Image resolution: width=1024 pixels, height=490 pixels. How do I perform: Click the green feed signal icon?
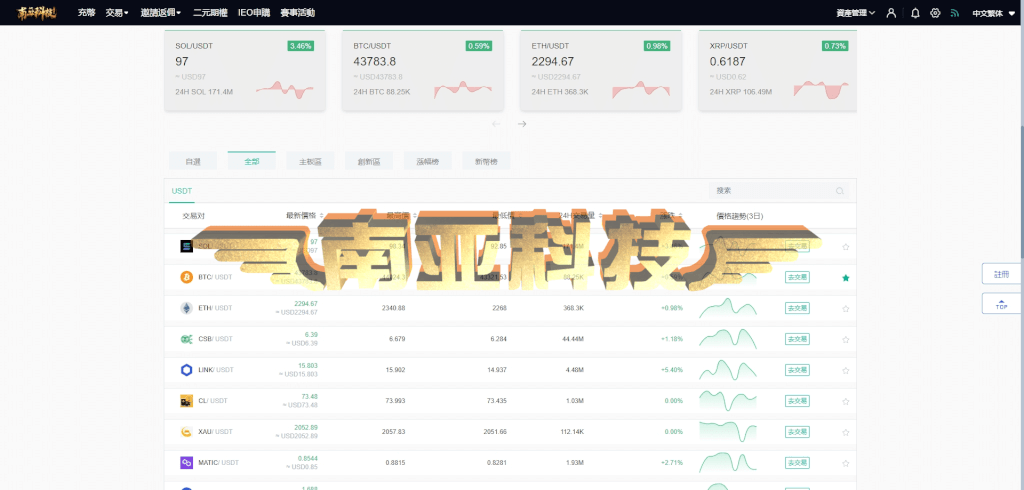pos(955,12)
